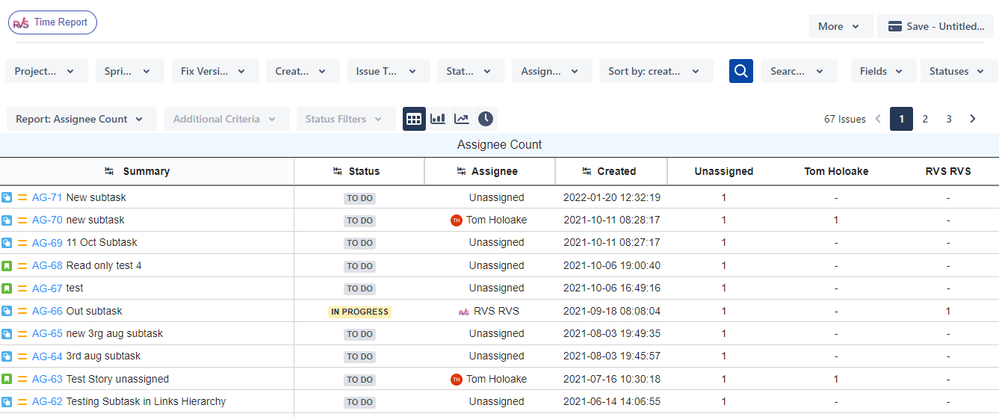Open issue link AG-69
The width and height of the screenshot is (999, 417).
point(47,243)
